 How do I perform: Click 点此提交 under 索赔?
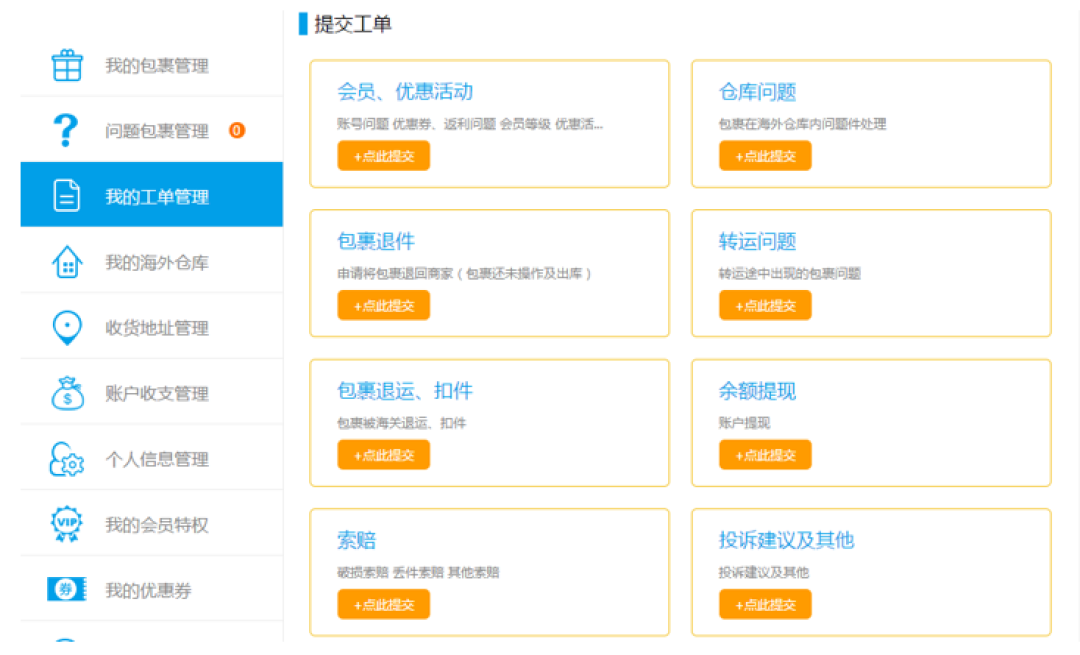point(384,604)
